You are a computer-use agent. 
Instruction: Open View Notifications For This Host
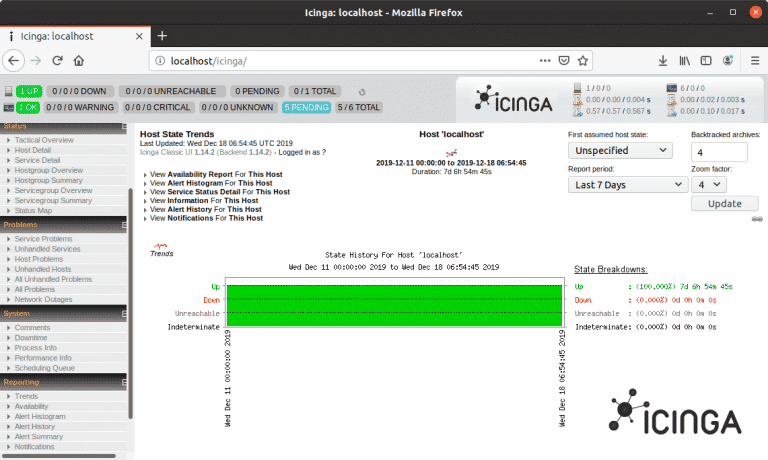click(x=206, y=218)
